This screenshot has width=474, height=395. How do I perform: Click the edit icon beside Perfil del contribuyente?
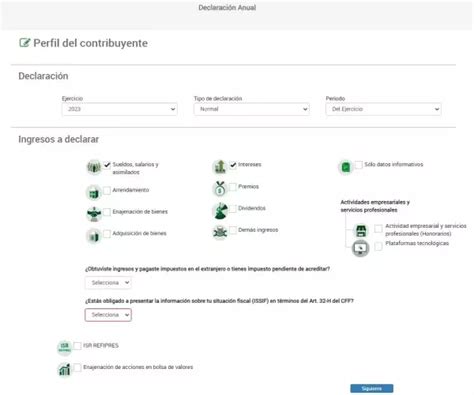pyautogui.click(x=24, y=43)
